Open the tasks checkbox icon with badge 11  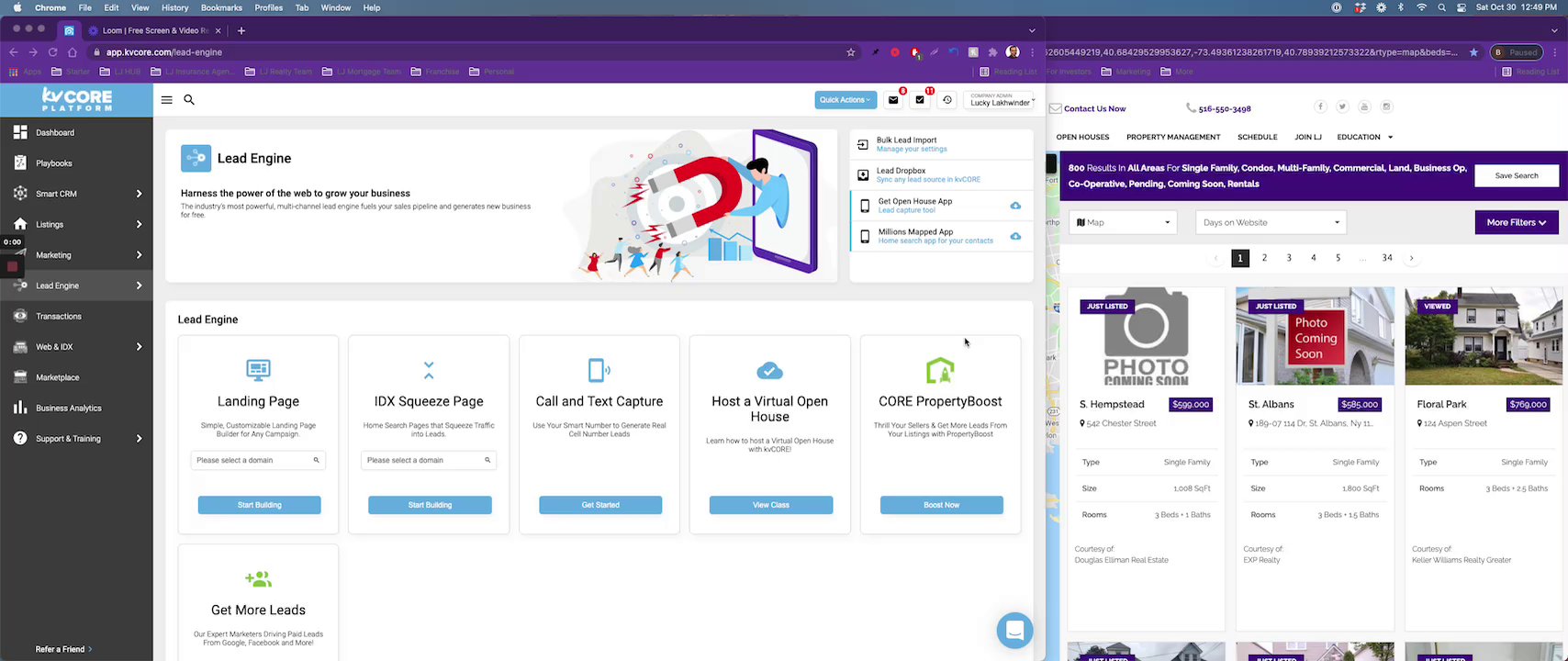tap(920, 100)
